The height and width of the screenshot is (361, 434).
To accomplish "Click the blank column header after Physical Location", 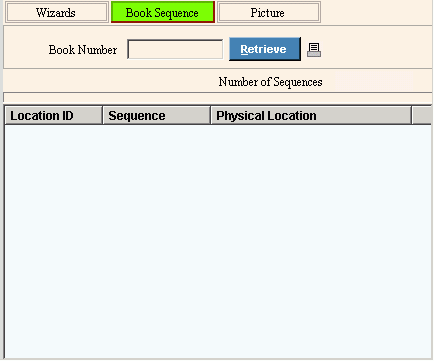I will coord(422,116).
